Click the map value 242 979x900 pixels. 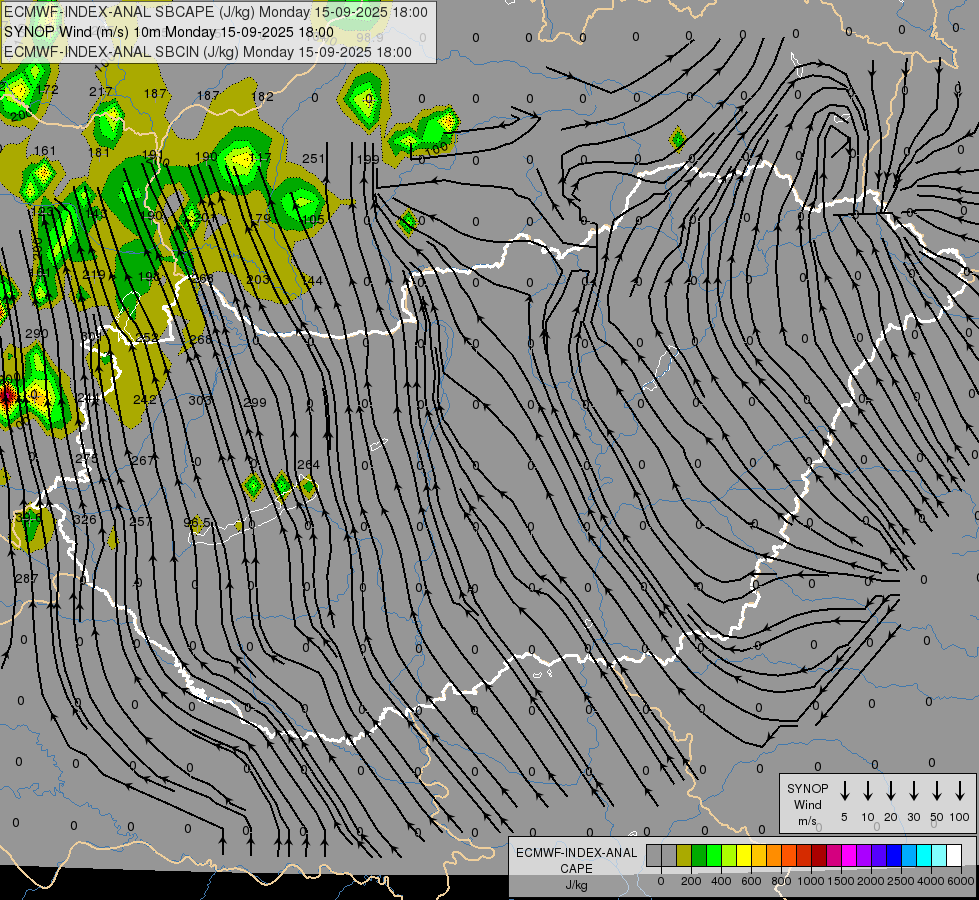pos(145,398)
